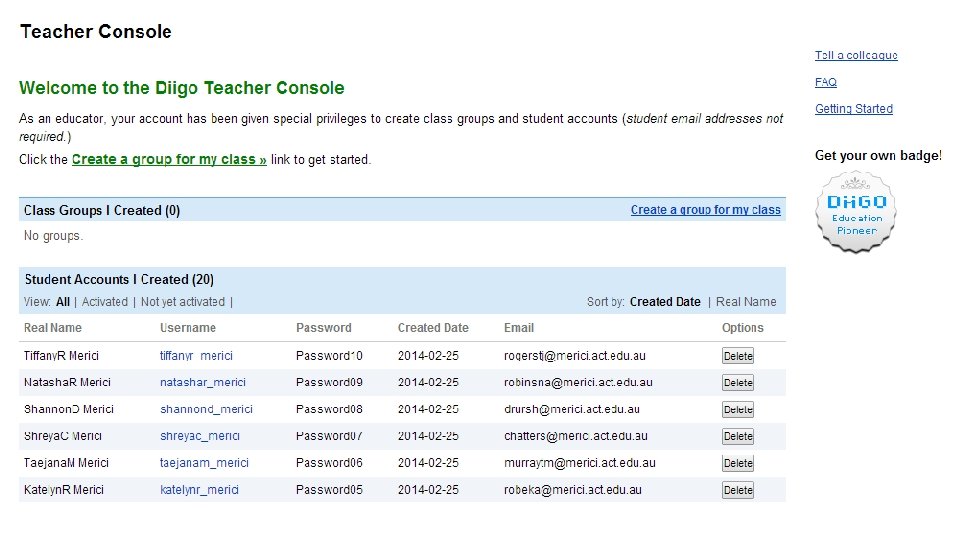The image size is (960, 540).
Task: Show All student accounts view
Action: [x=63, y=302]
